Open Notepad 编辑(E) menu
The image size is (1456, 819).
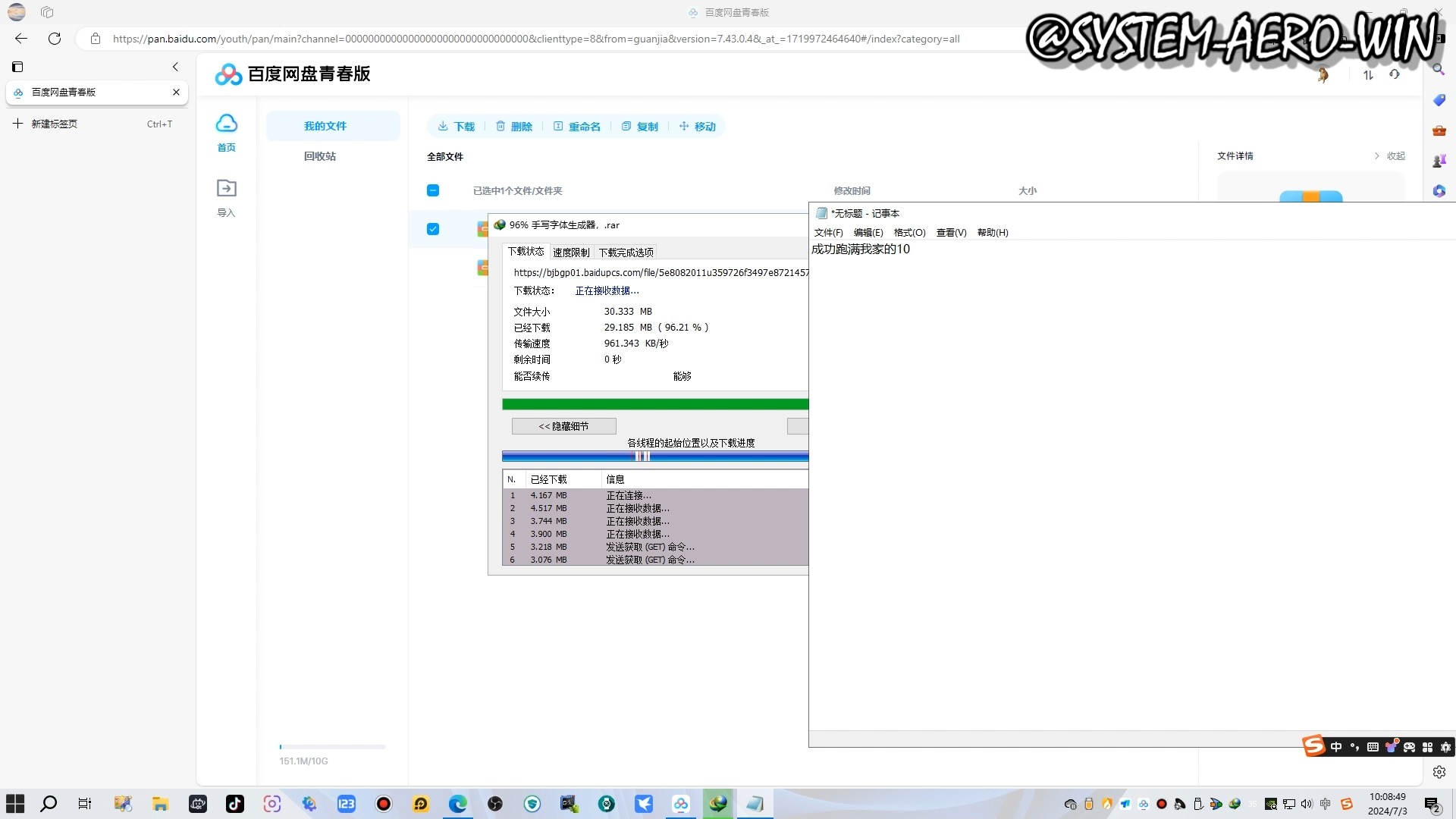868,233
